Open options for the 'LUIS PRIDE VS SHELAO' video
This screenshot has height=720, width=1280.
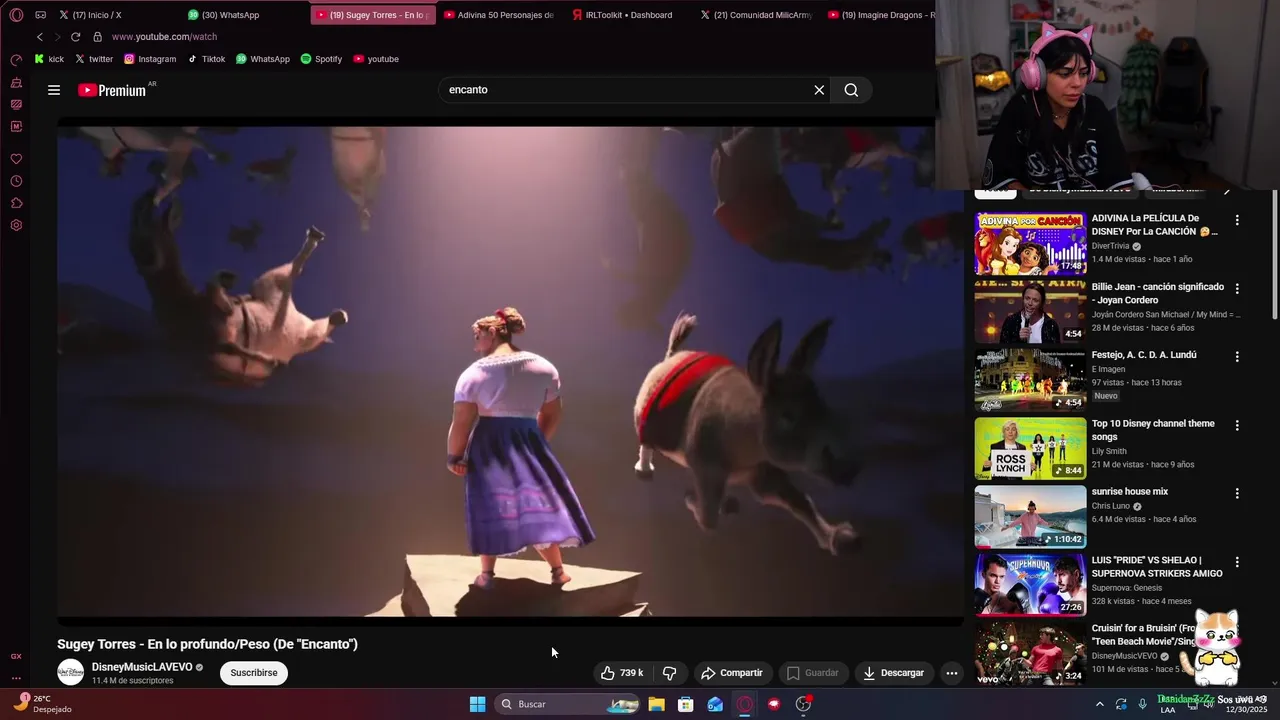1237,562
